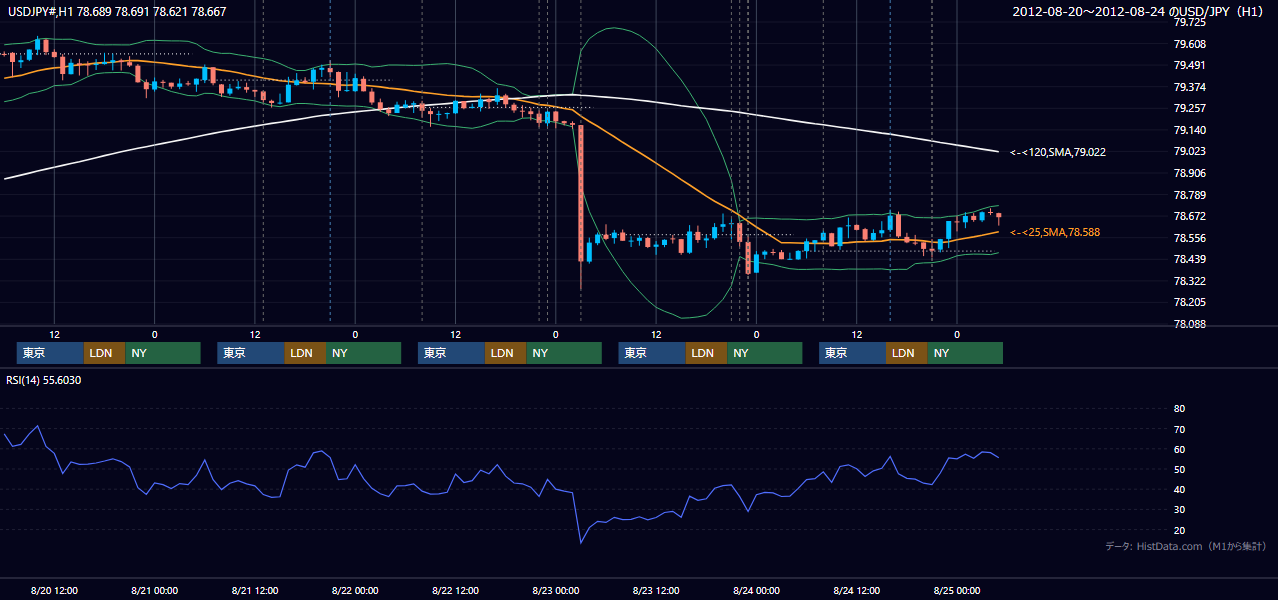Click the 8/24 00:00 date label
Screen dimensions: 1278x600
(756, 591)
